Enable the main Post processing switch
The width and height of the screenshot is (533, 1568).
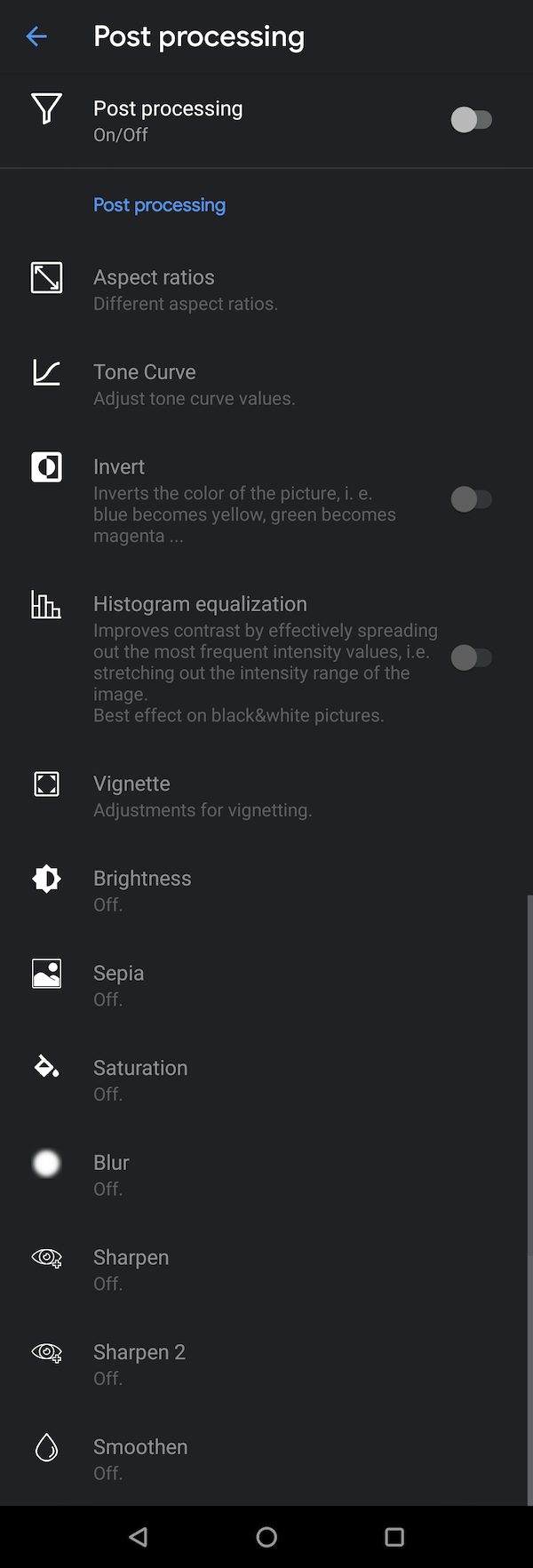point(471,120)
